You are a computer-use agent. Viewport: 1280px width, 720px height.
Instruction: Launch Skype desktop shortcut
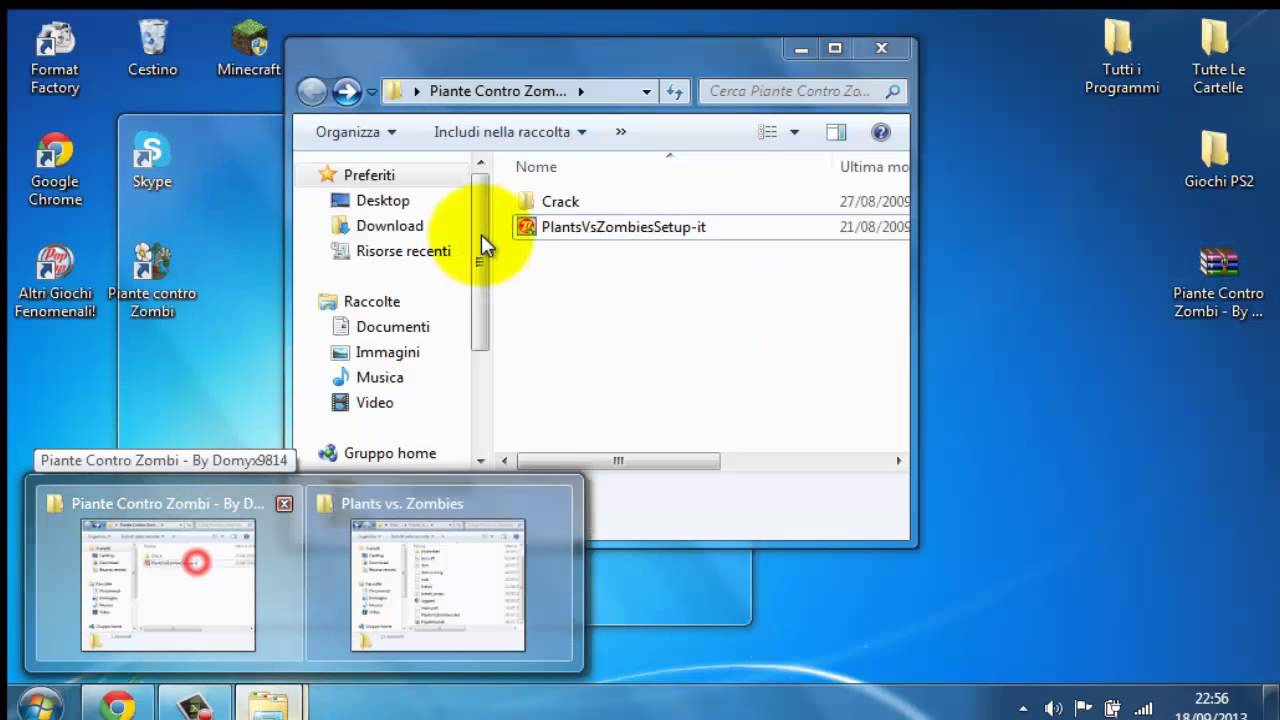tap(152, 161)
